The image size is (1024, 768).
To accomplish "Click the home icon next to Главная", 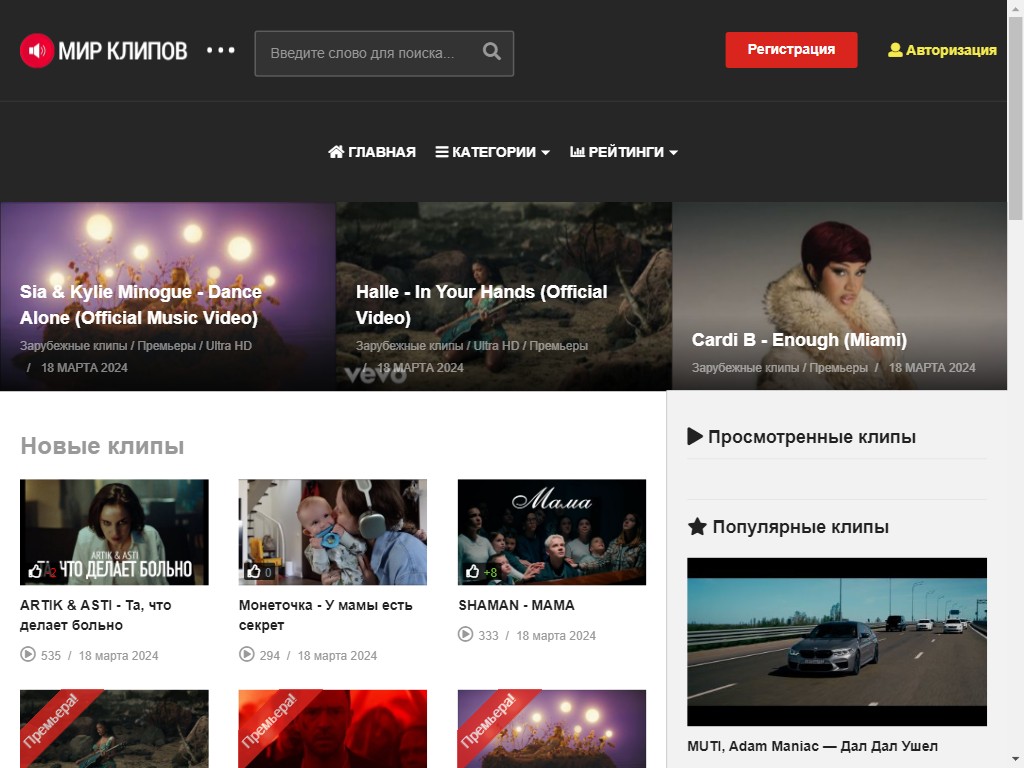I will click(x=336, y=152).
